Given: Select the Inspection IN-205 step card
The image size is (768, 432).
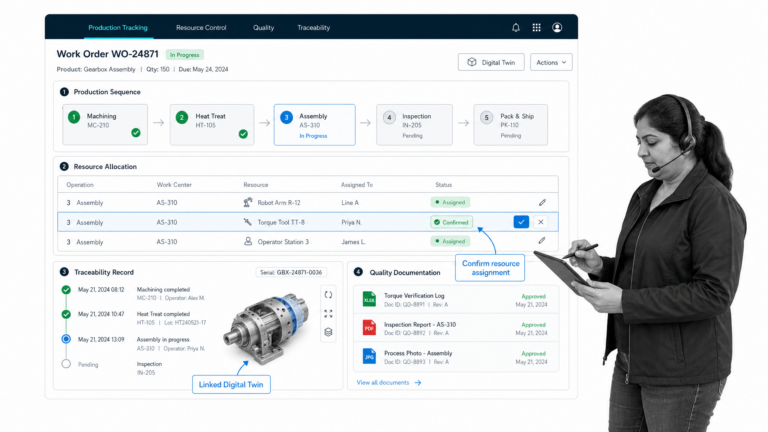Looking at the screenshot, I should tap(414, 124).
